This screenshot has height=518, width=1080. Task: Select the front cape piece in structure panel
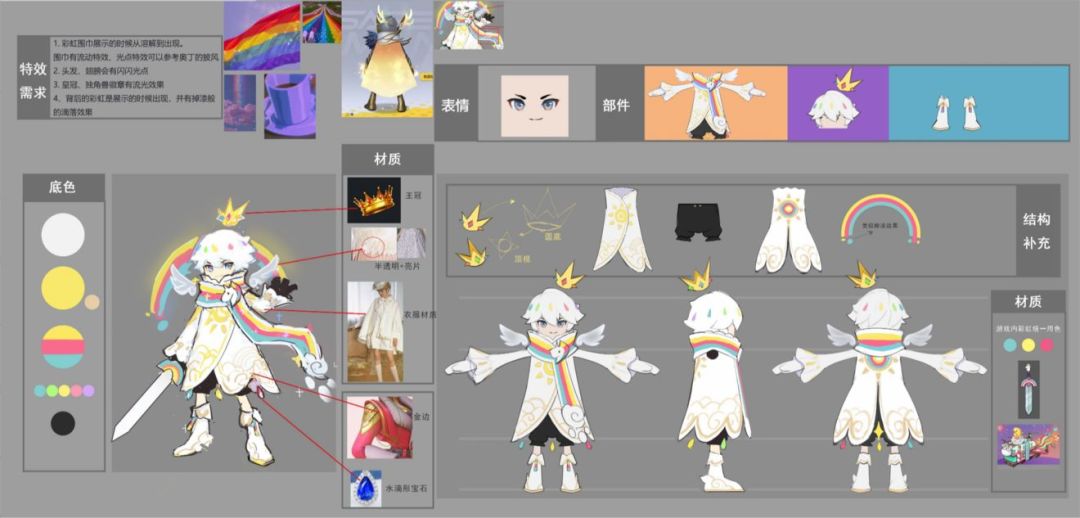622,229
